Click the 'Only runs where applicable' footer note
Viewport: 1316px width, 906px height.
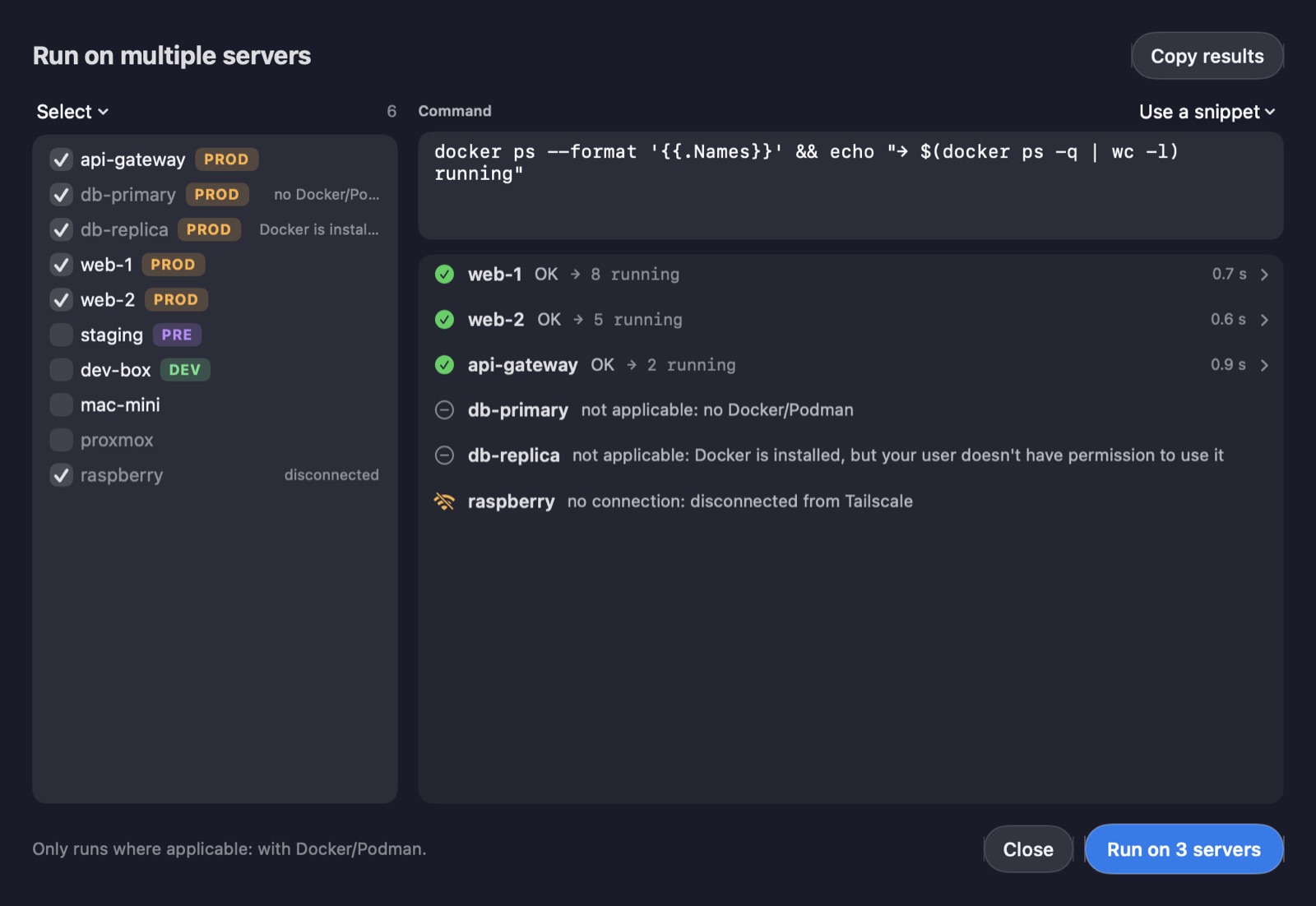[229, 849]
